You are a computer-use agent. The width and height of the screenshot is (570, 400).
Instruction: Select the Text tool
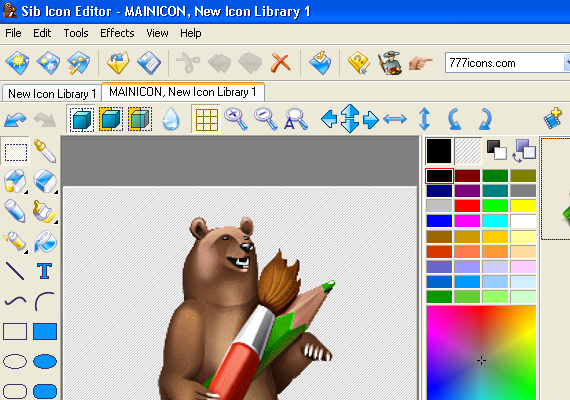pyautogui.click(x=45, y=271)
